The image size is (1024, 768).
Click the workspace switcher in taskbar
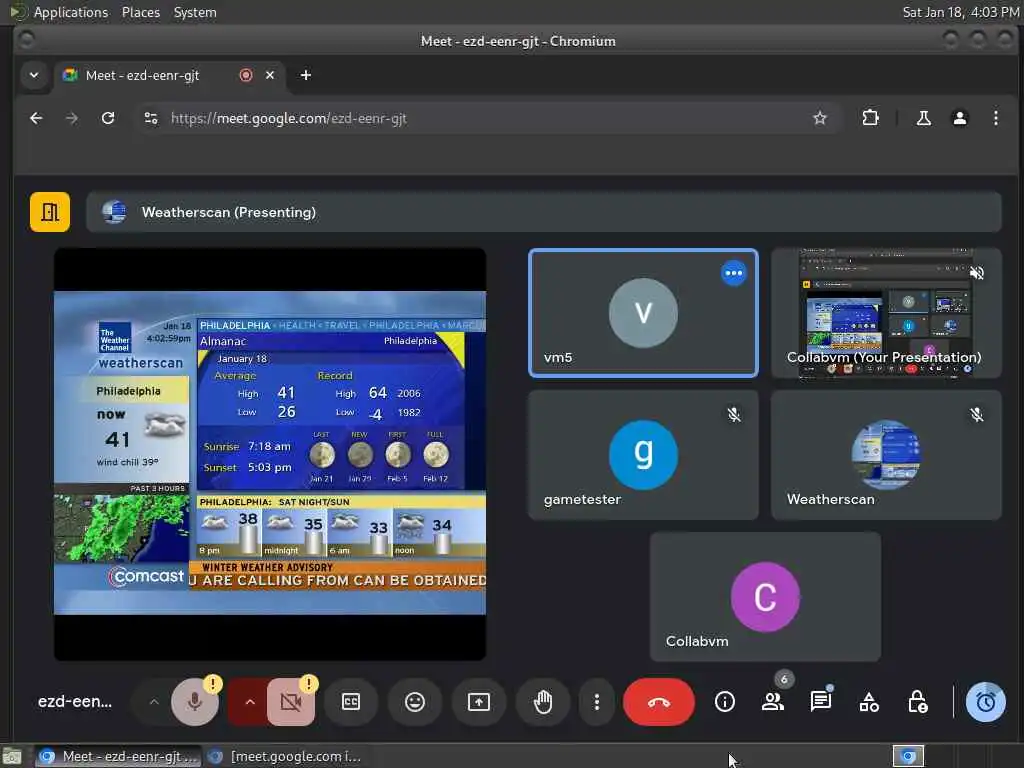coord(908,756)
